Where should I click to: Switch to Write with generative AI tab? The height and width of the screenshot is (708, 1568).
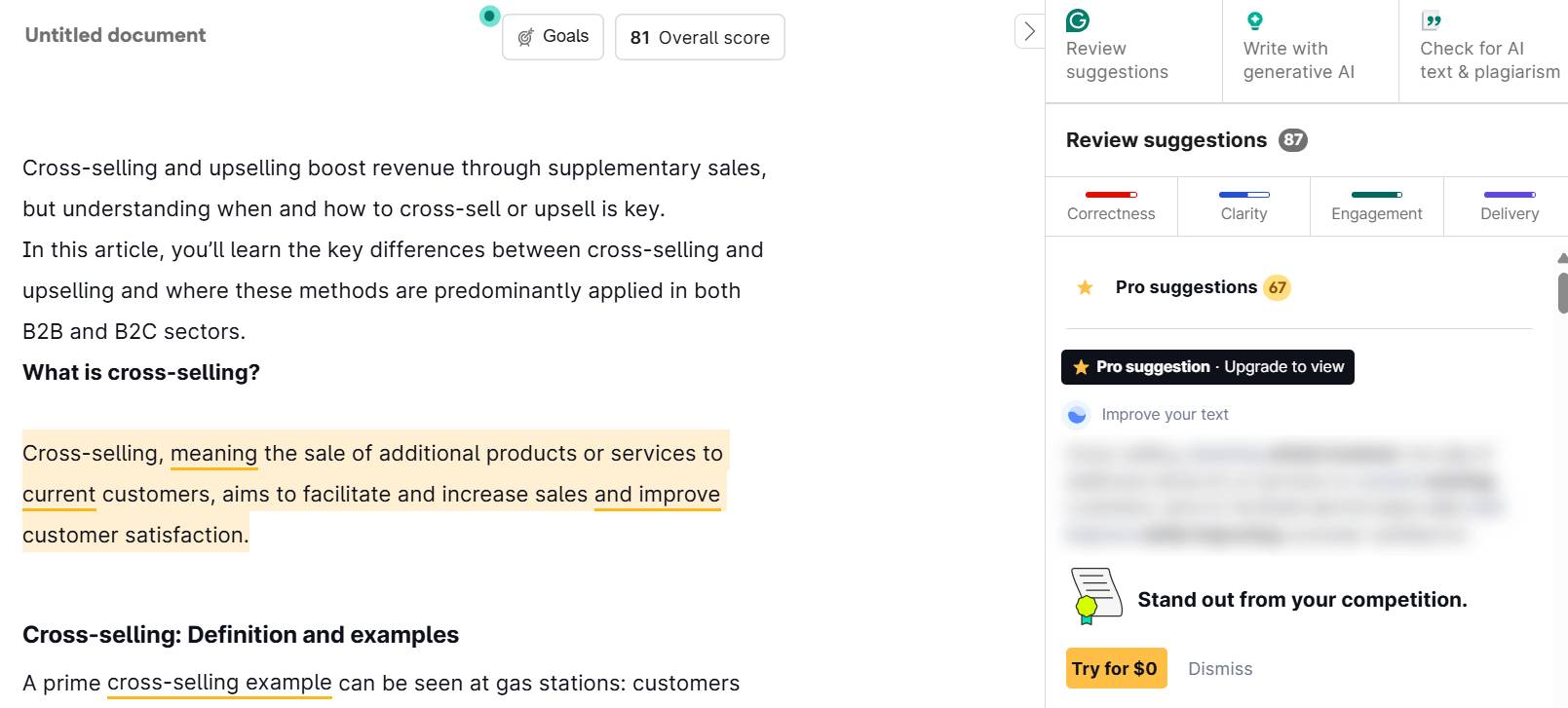pos(1310,51)
